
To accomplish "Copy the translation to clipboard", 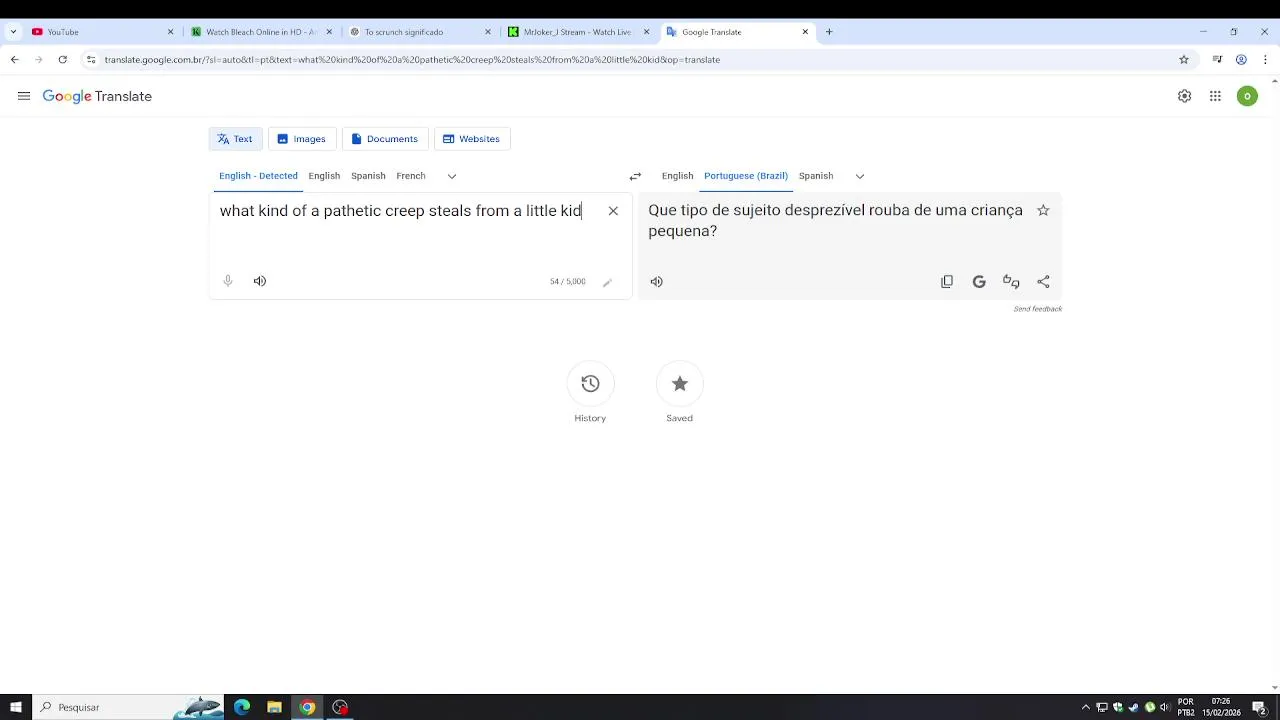I will click(x=947, y=282).
